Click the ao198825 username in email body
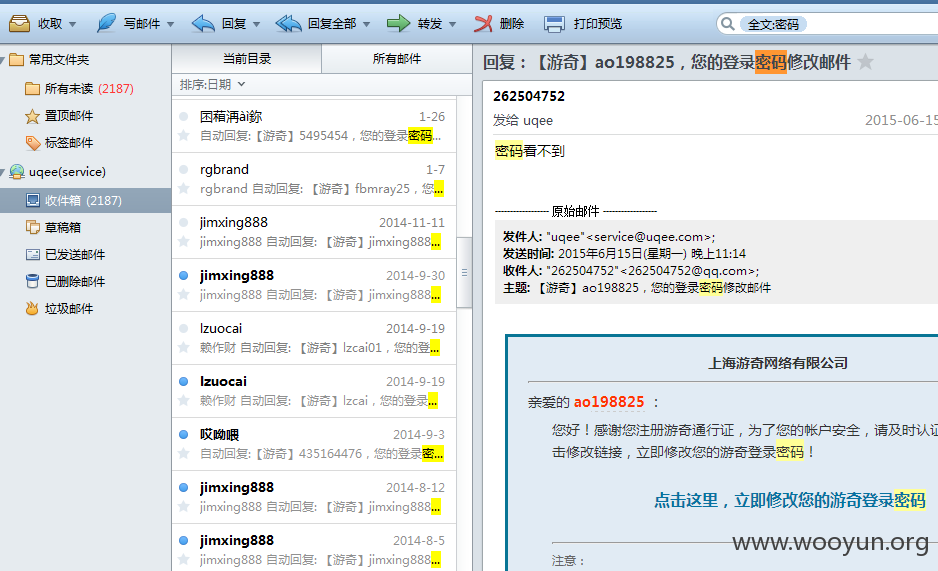 pyautogui.click(x=609, y=402)
